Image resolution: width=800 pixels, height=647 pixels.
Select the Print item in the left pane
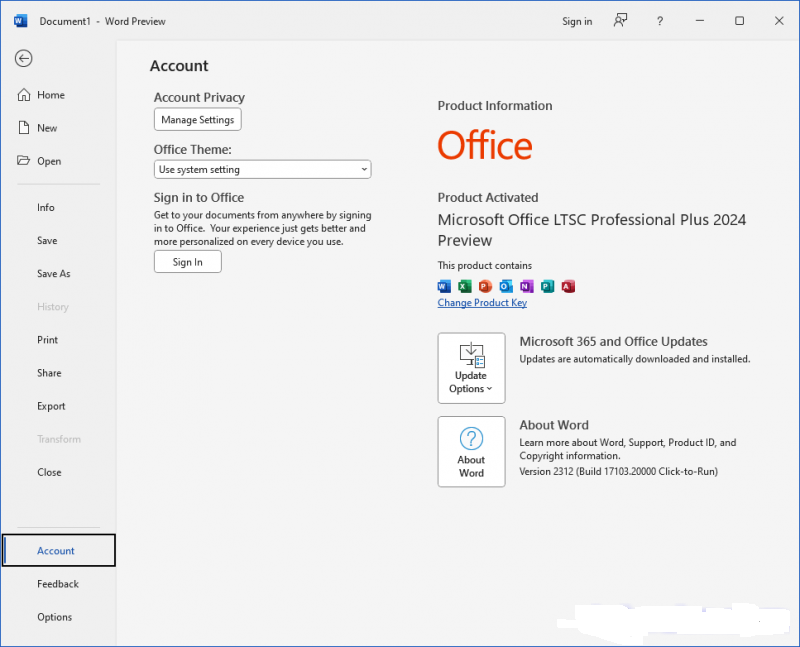click(47, 340)
